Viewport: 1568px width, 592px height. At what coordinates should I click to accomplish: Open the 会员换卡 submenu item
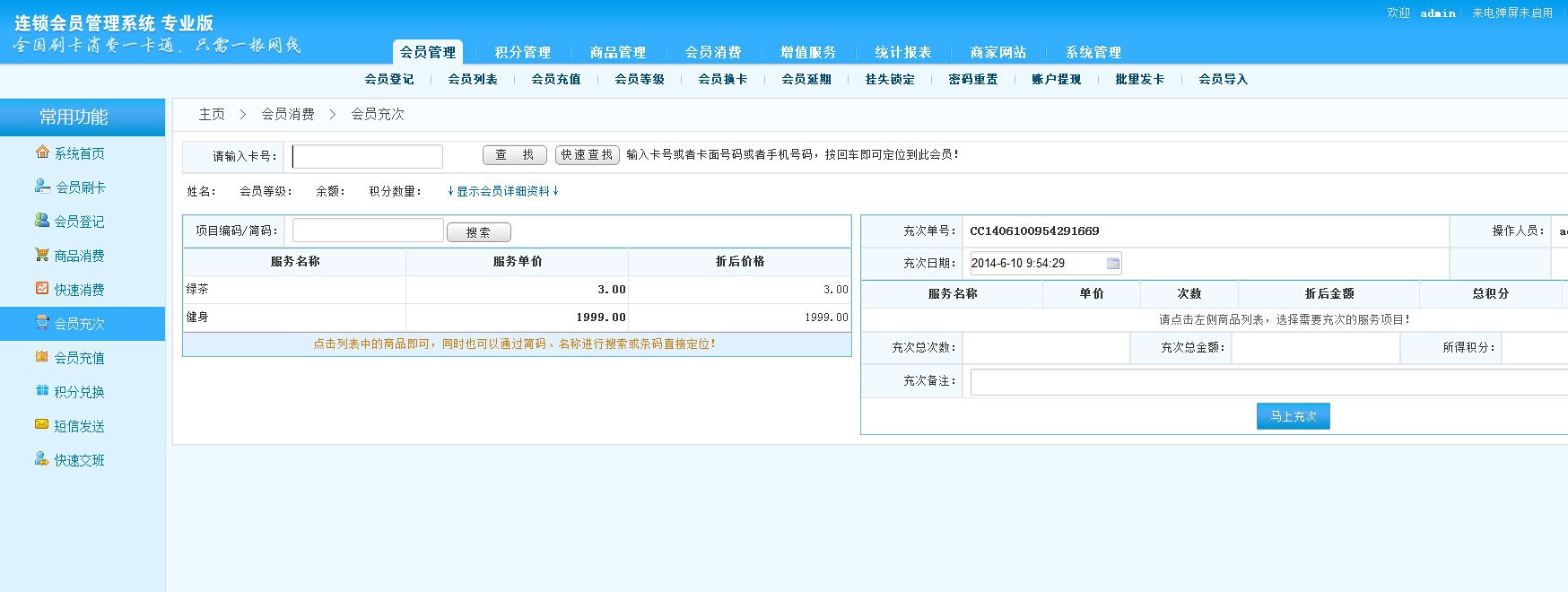(x=723, y=79)
